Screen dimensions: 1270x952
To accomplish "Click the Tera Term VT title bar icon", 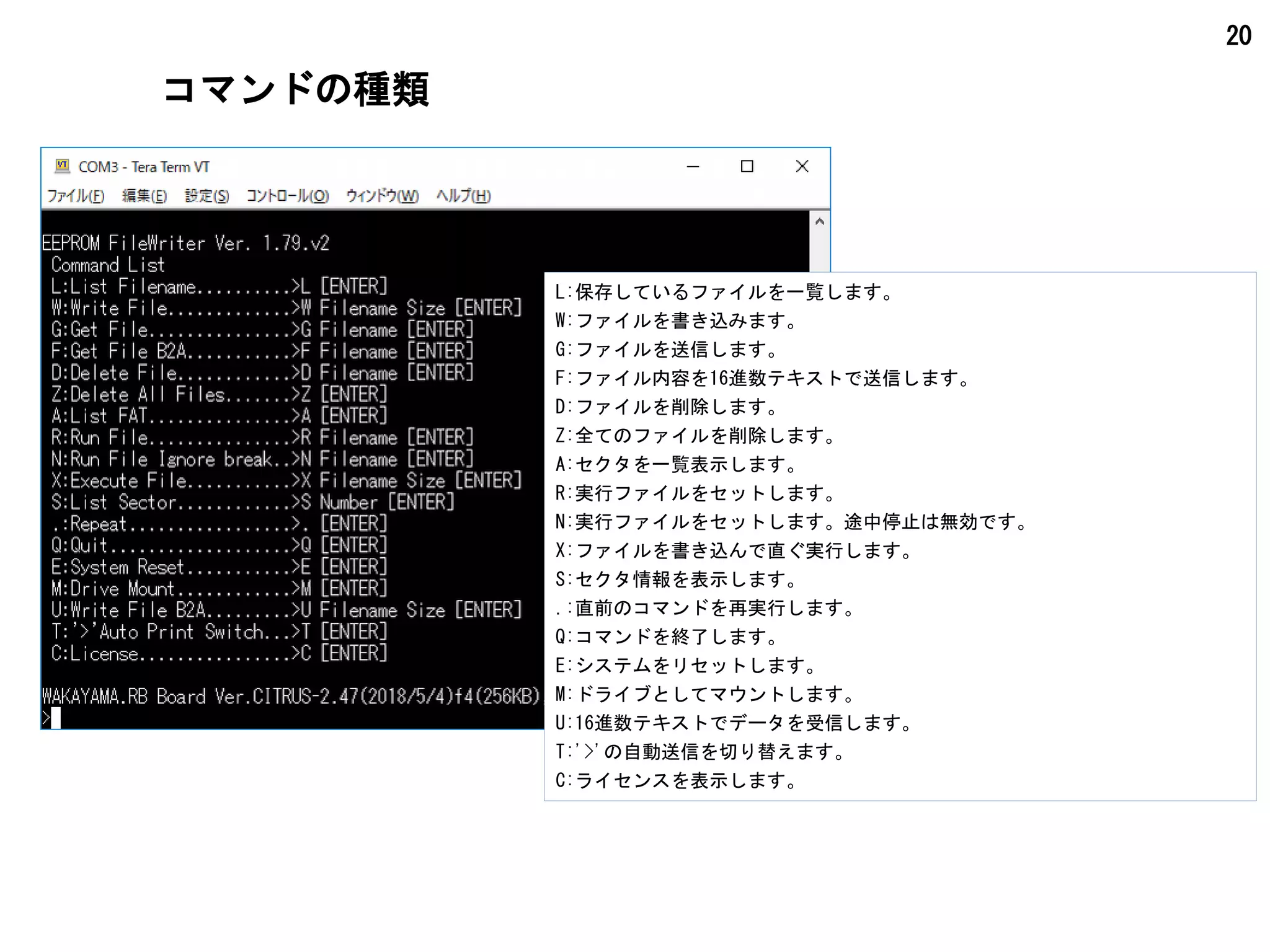I will 62,166.
